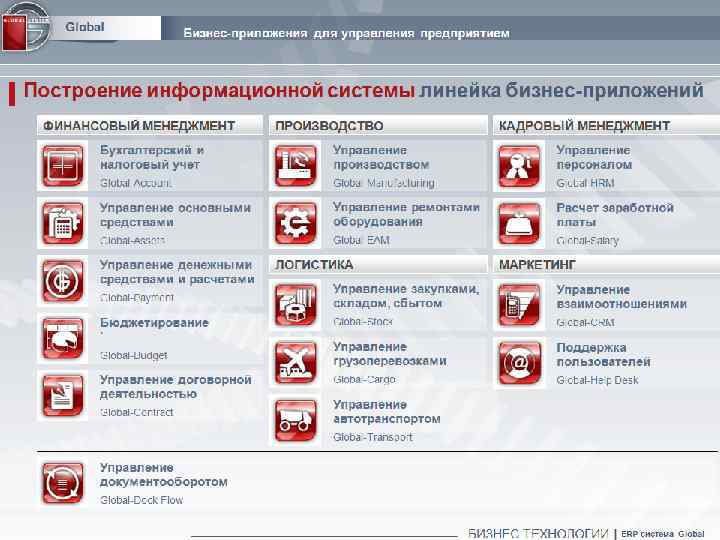Select the heading Построение информационной системы
This screenshot has width=720, height=540.
219,90
